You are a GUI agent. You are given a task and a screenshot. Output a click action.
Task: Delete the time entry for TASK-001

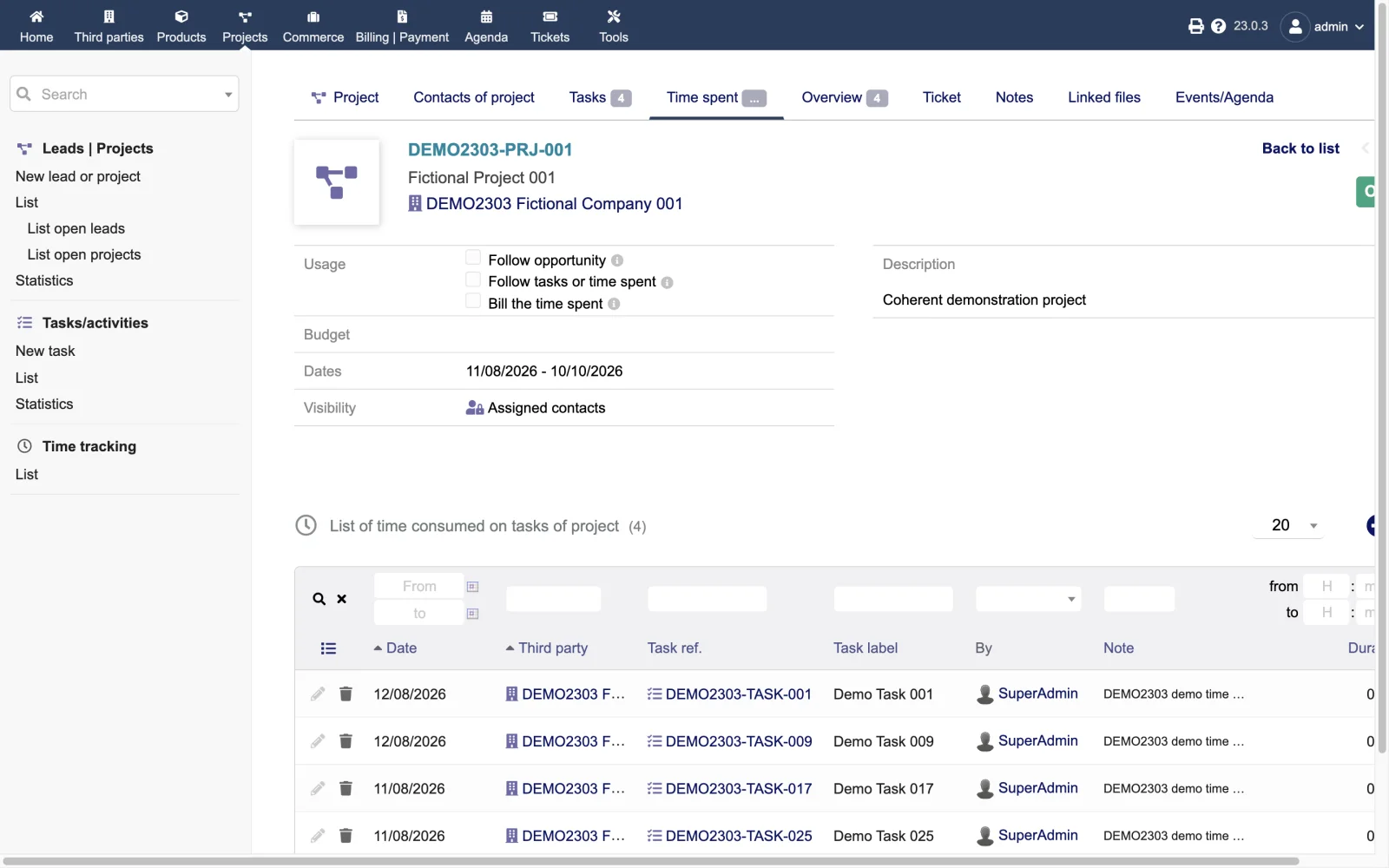coord(346,694)
